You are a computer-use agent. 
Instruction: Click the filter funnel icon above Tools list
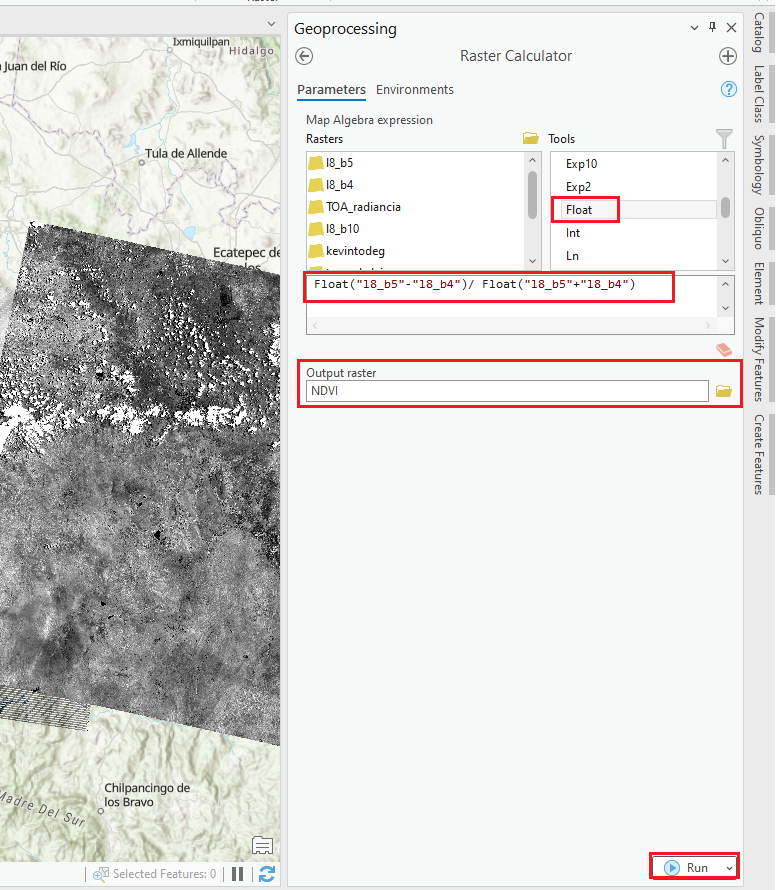pos(724,139)
